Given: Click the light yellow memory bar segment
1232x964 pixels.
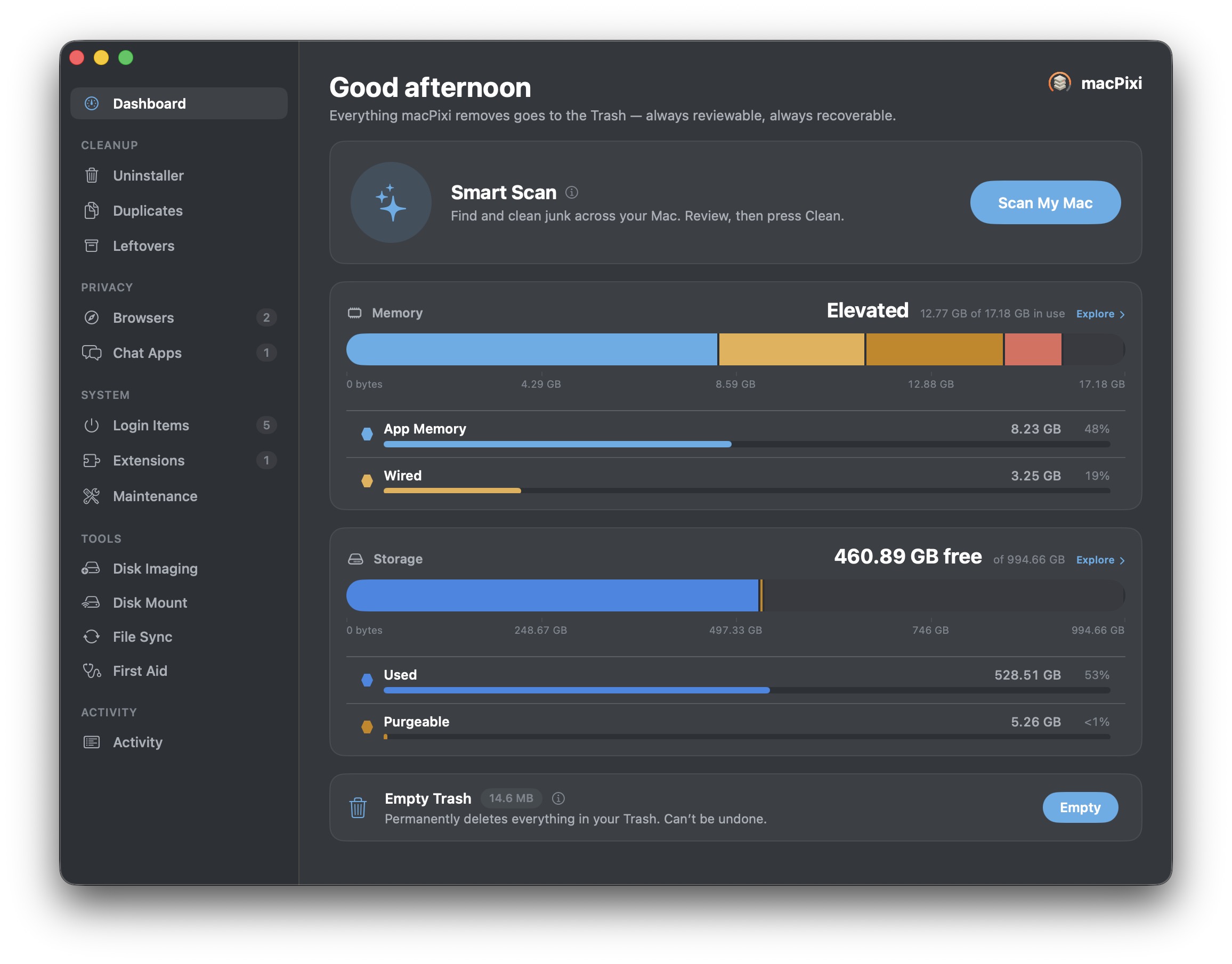Looking at the screenshot, I should pyautogui.click(x=791, y=349).
